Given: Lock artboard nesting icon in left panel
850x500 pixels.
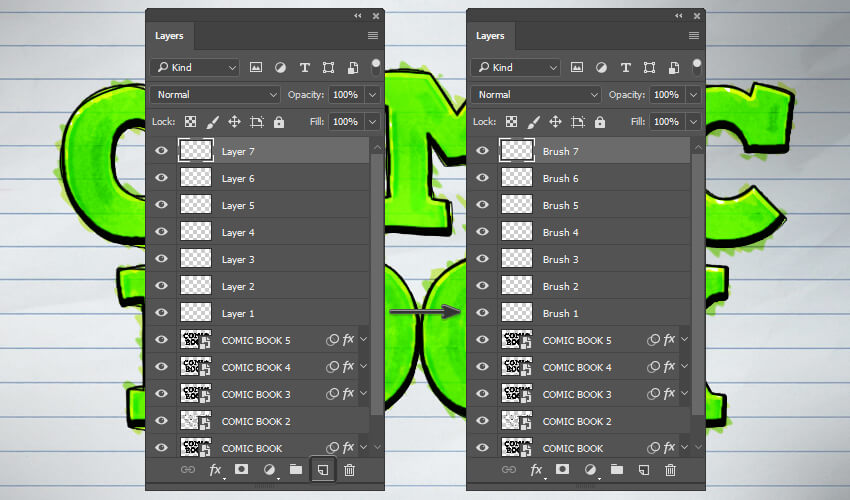Looking at the screenshot, I should pyautogui.click(x=257, y=121).
